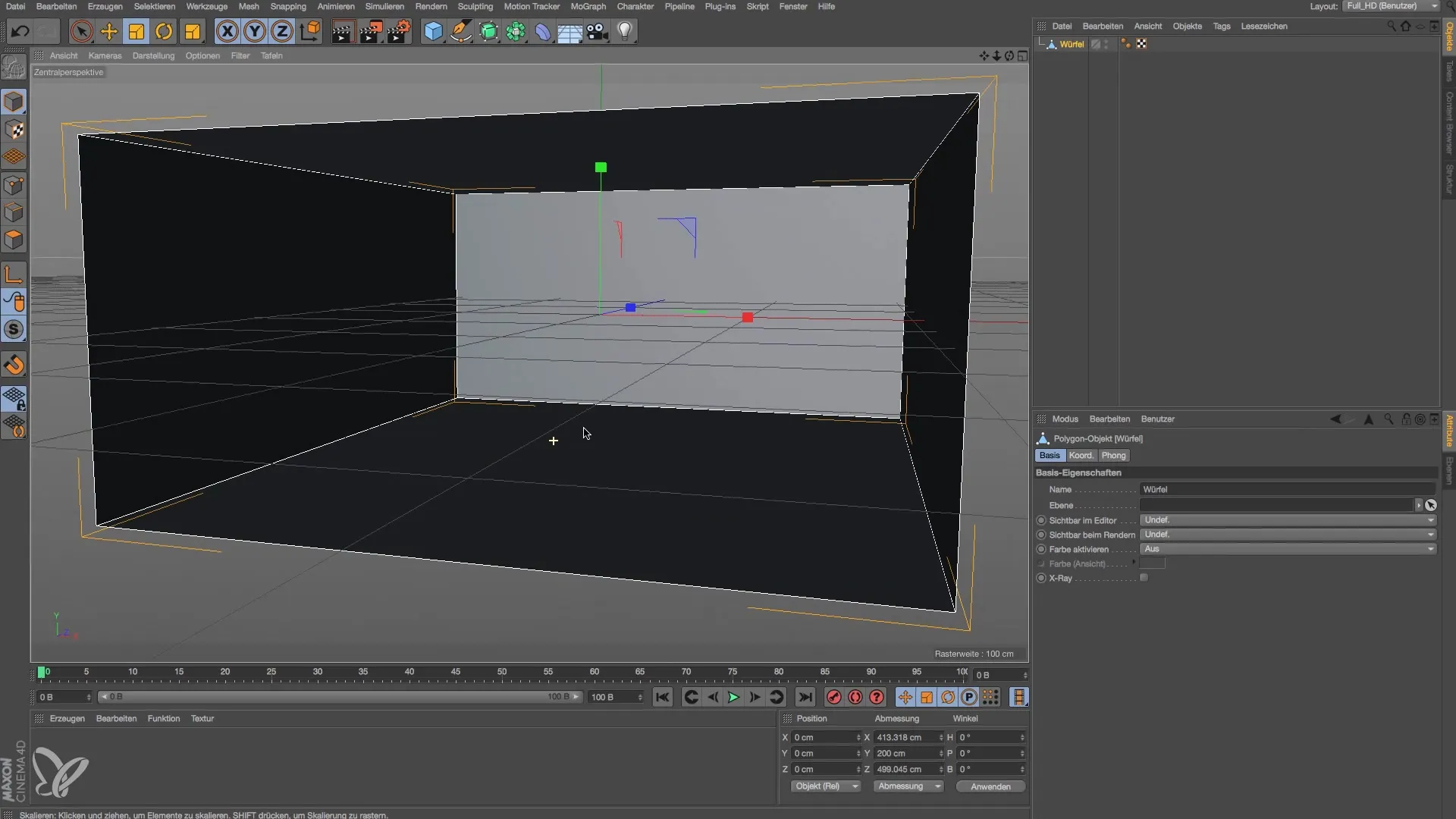Viewport: 1456px width, 819px height.
Task: Activate the Scale tool
Action: click(136, 31)
